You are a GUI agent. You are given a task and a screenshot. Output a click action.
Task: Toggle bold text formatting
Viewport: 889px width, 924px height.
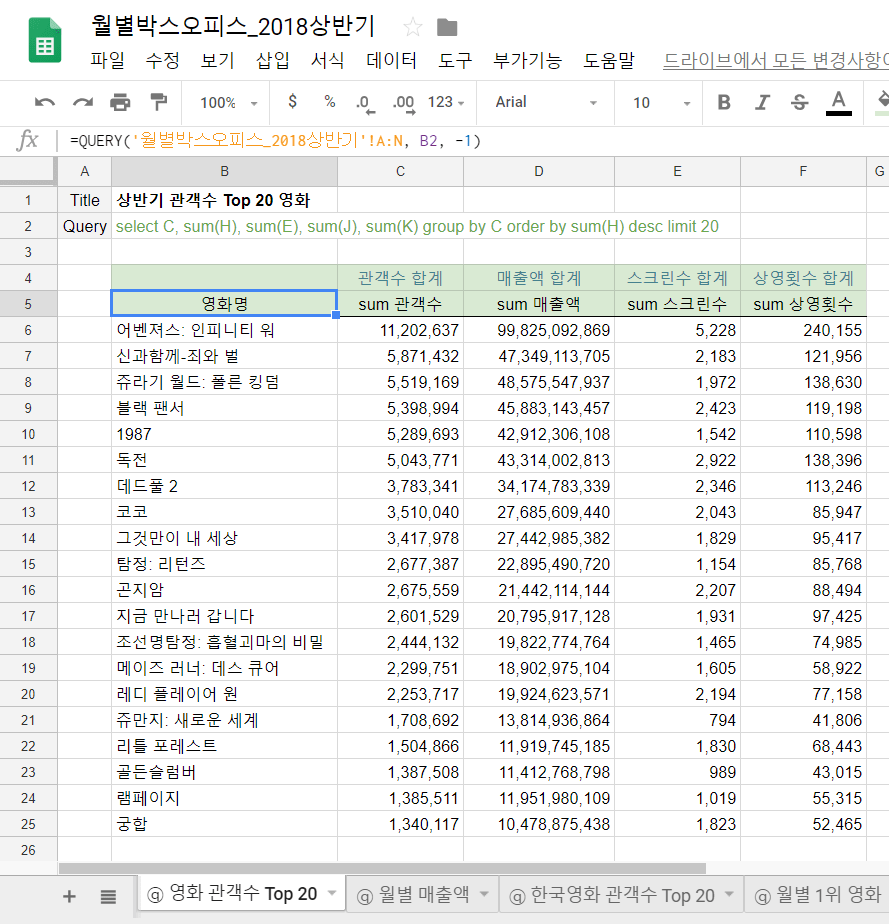[x=724, y=102]
